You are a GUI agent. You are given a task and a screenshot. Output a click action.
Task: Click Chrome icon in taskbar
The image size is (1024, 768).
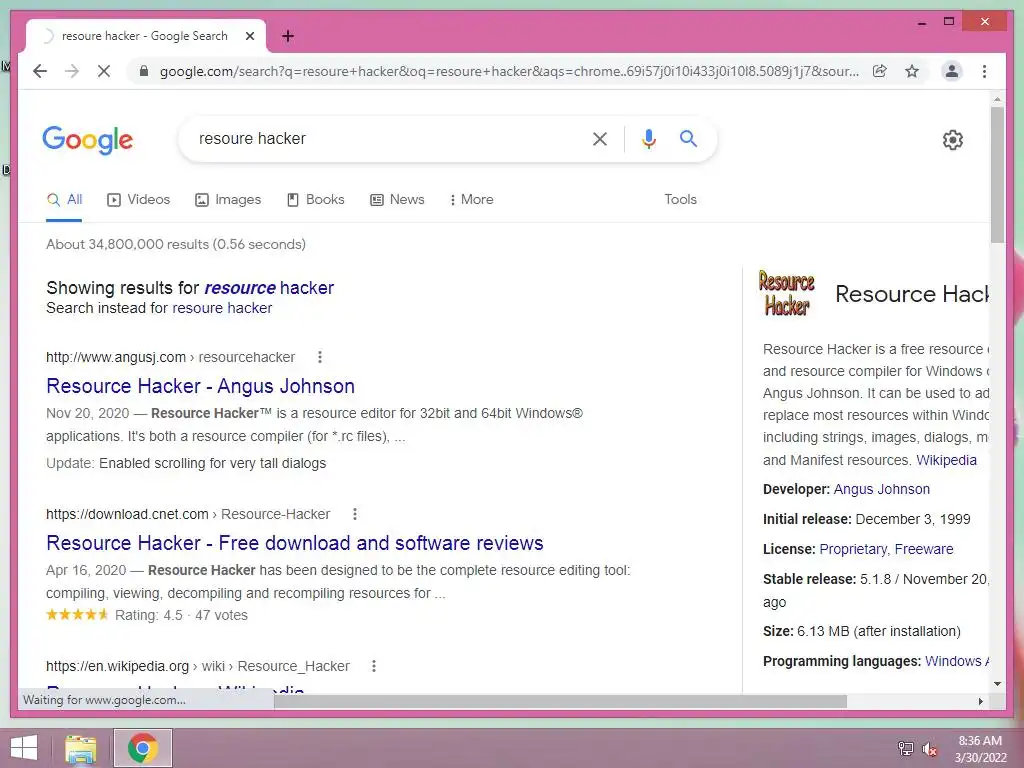(142, 748)
